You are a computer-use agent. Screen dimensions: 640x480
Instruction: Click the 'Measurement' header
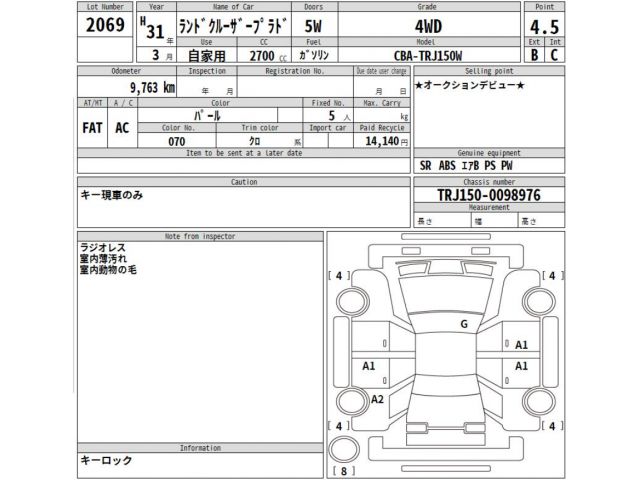point(489,207)
